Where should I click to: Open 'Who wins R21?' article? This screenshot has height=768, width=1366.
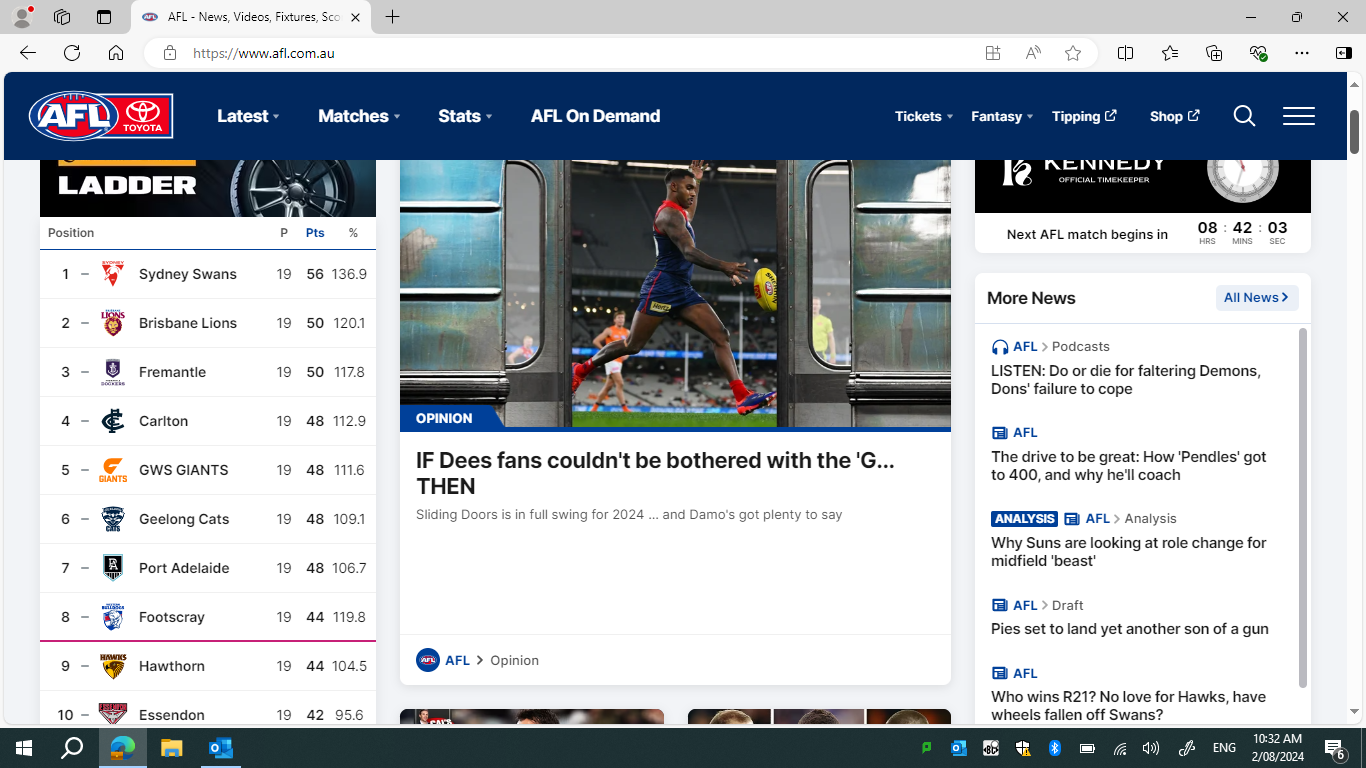1128,706
